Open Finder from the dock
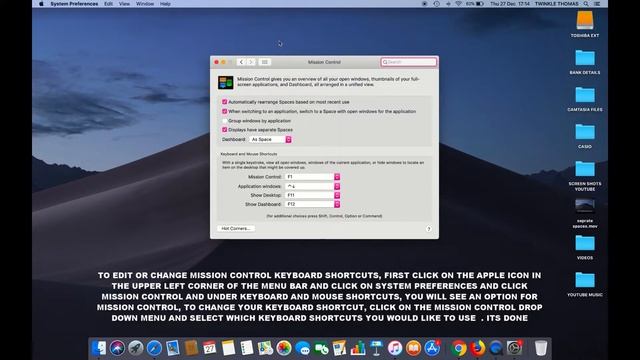Image resolution: width=640 pixels, height=360 pixels. [99, 348]
